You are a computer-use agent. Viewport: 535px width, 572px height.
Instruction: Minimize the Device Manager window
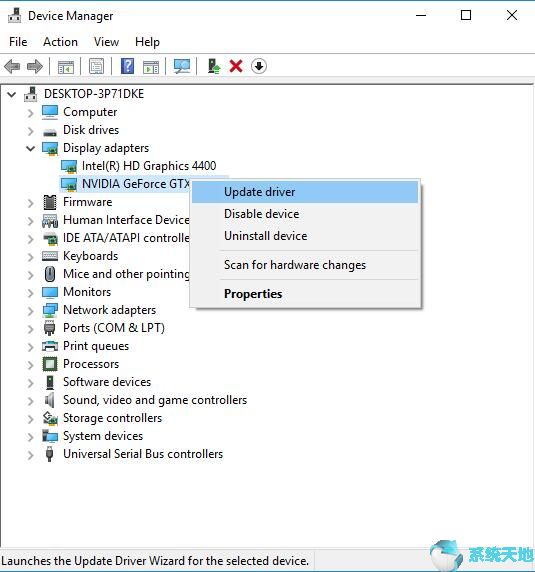tap(421, 15)
